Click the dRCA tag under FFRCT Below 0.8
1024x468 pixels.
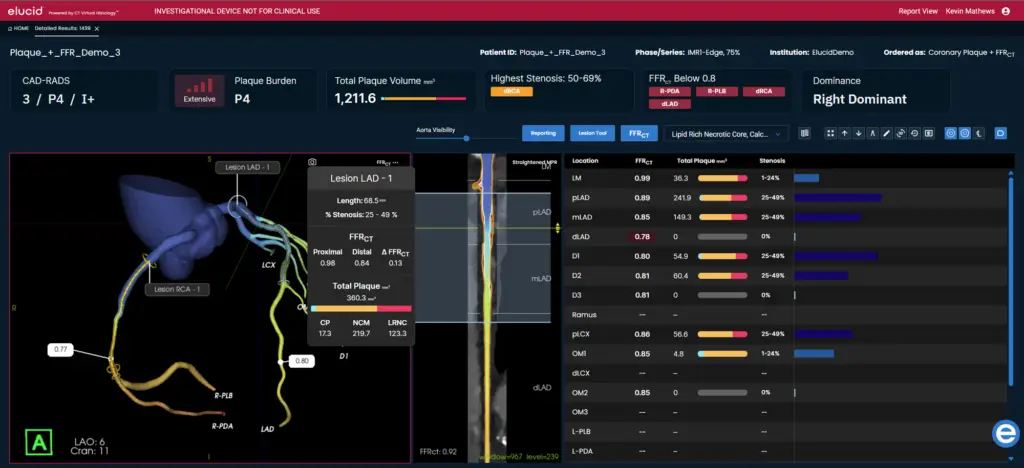coord(763,91)
